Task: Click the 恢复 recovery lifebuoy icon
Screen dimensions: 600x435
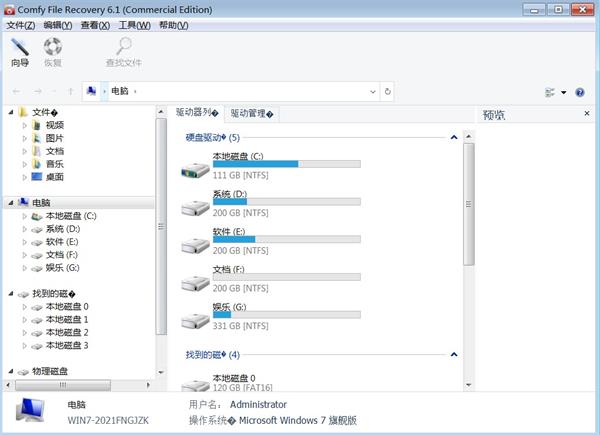Action: pyautogui.click(x=52, y=46)
